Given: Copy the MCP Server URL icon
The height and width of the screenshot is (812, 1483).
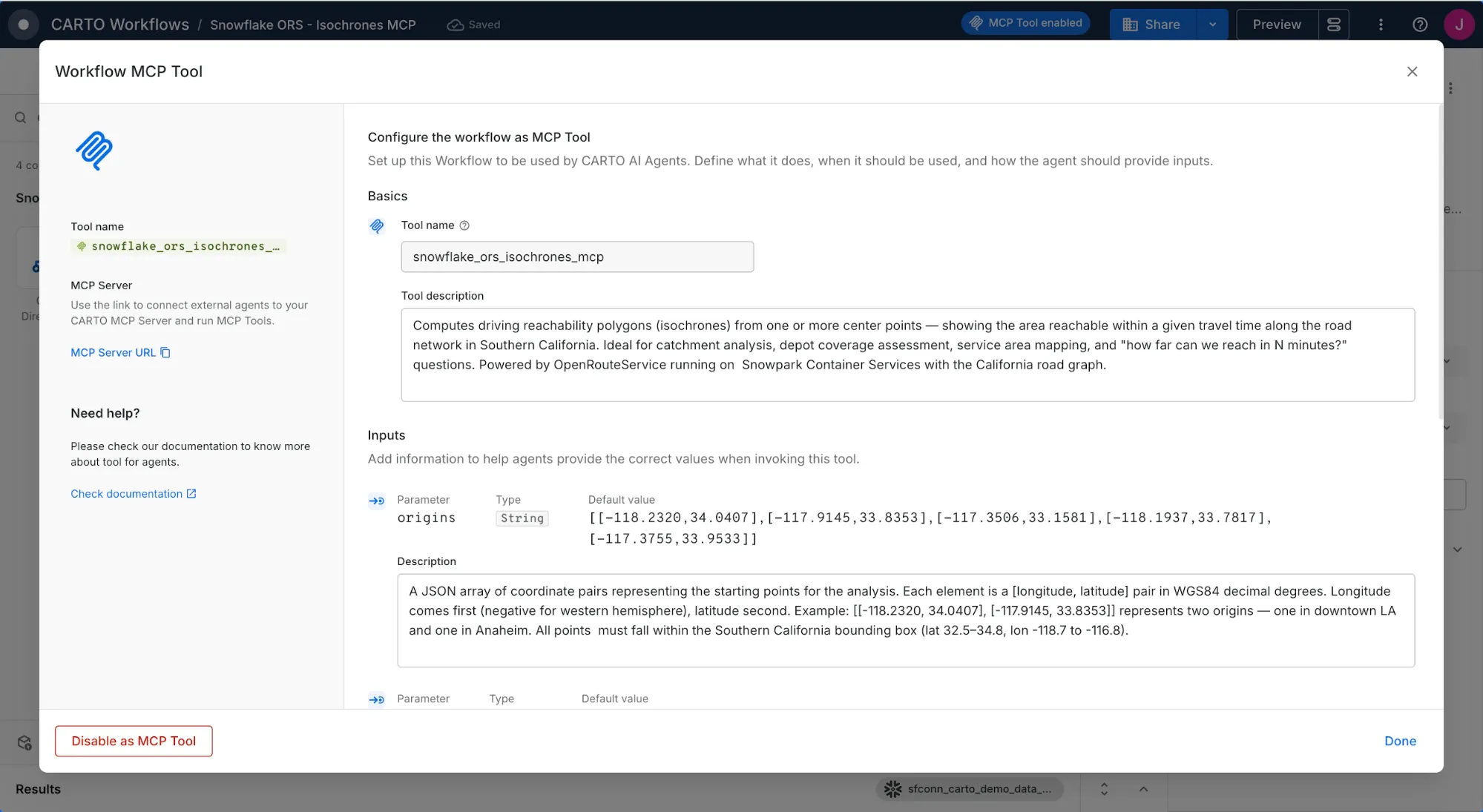Looking at the screenshot, I should (x=165, y=352).
